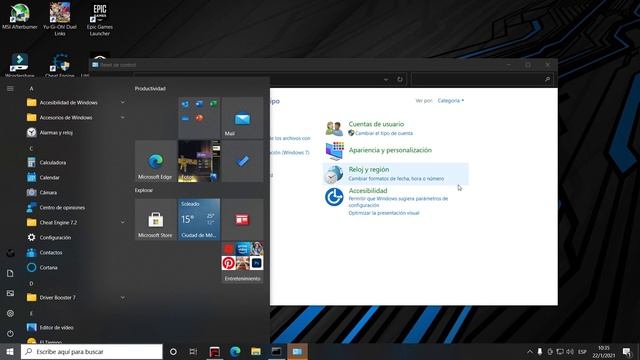The image size is (640, 360).
Task: Launch Epic Games Launcher desktop shortcut
Action: coord(100,19)
